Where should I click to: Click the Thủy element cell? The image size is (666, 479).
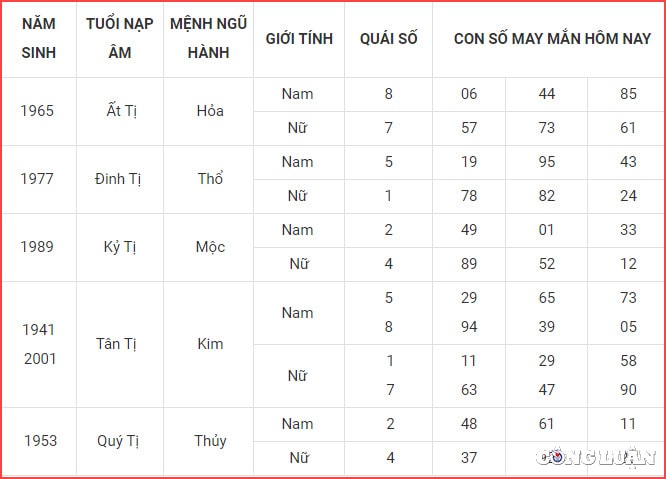click(210, 441)
